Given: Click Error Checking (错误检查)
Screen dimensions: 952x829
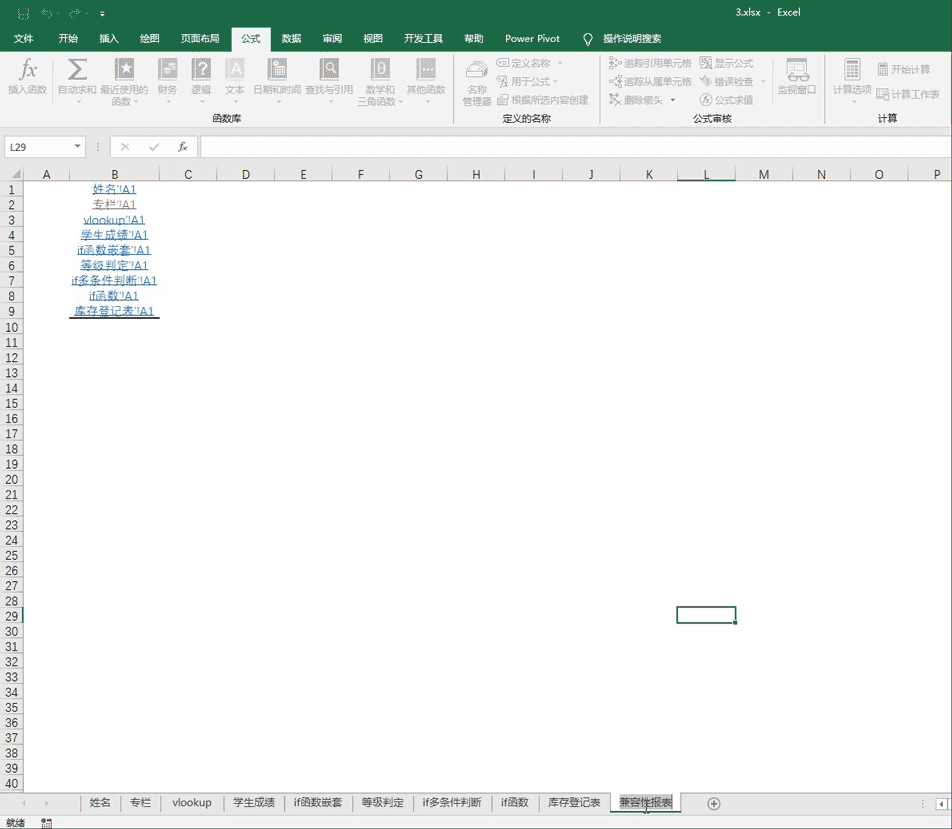Looking at the screenshot, I should tap(726, 81).
